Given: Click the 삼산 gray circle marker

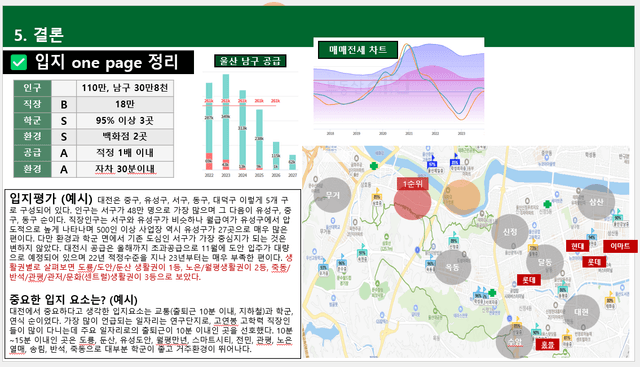Looking at the screenshot, I should pos(596,202).
